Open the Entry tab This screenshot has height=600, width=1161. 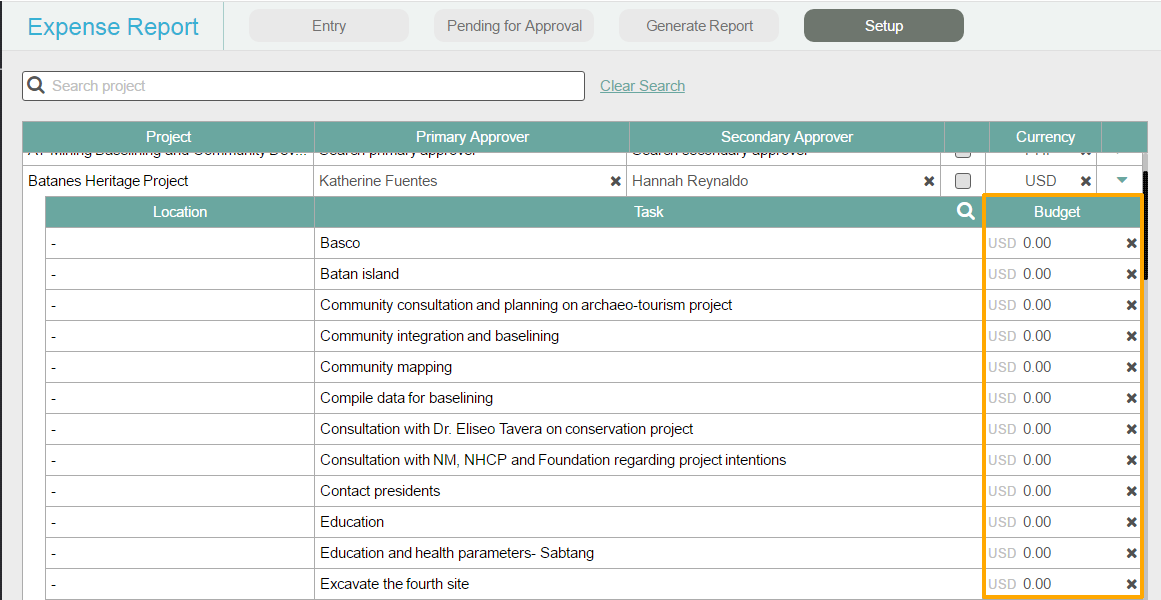click(329, 26)
